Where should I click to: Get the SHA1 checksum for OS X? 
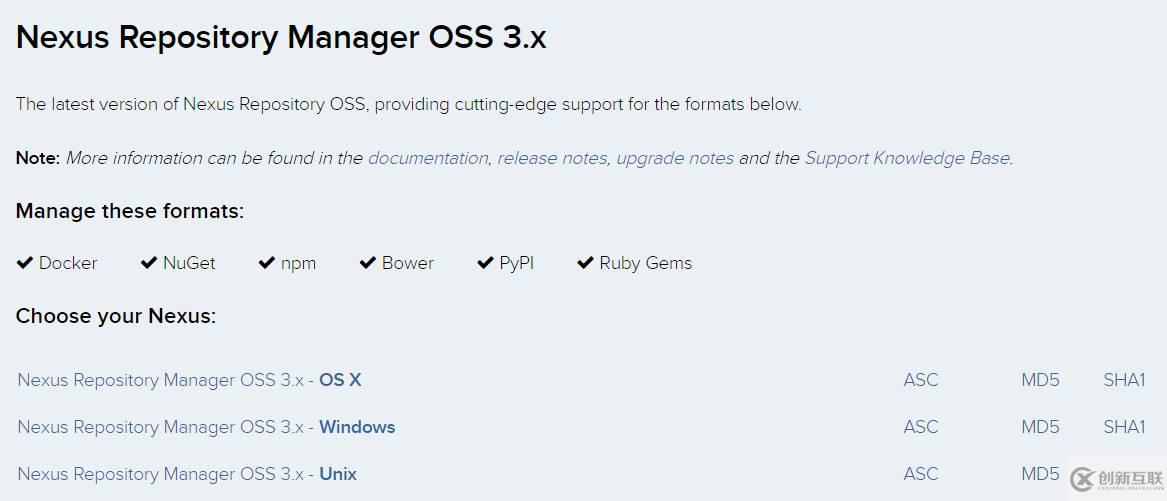[1124, 380]
